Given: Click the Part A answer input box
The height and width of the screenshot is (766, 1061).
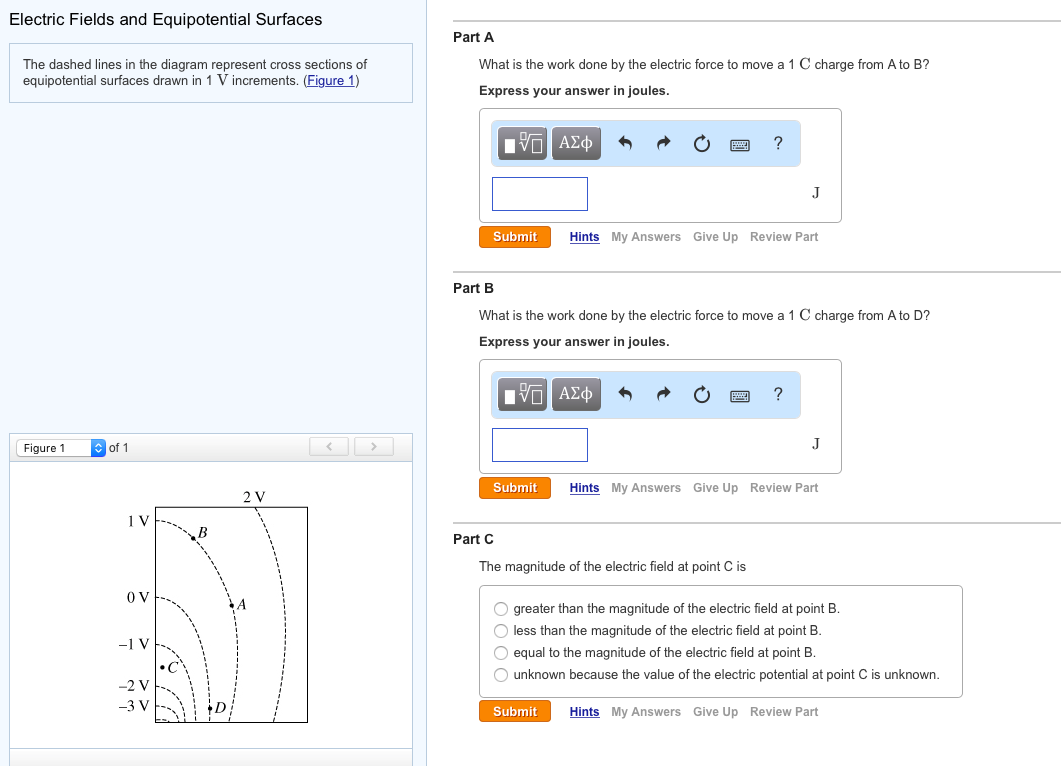Looking at the screenshot, I should (539, 193).
